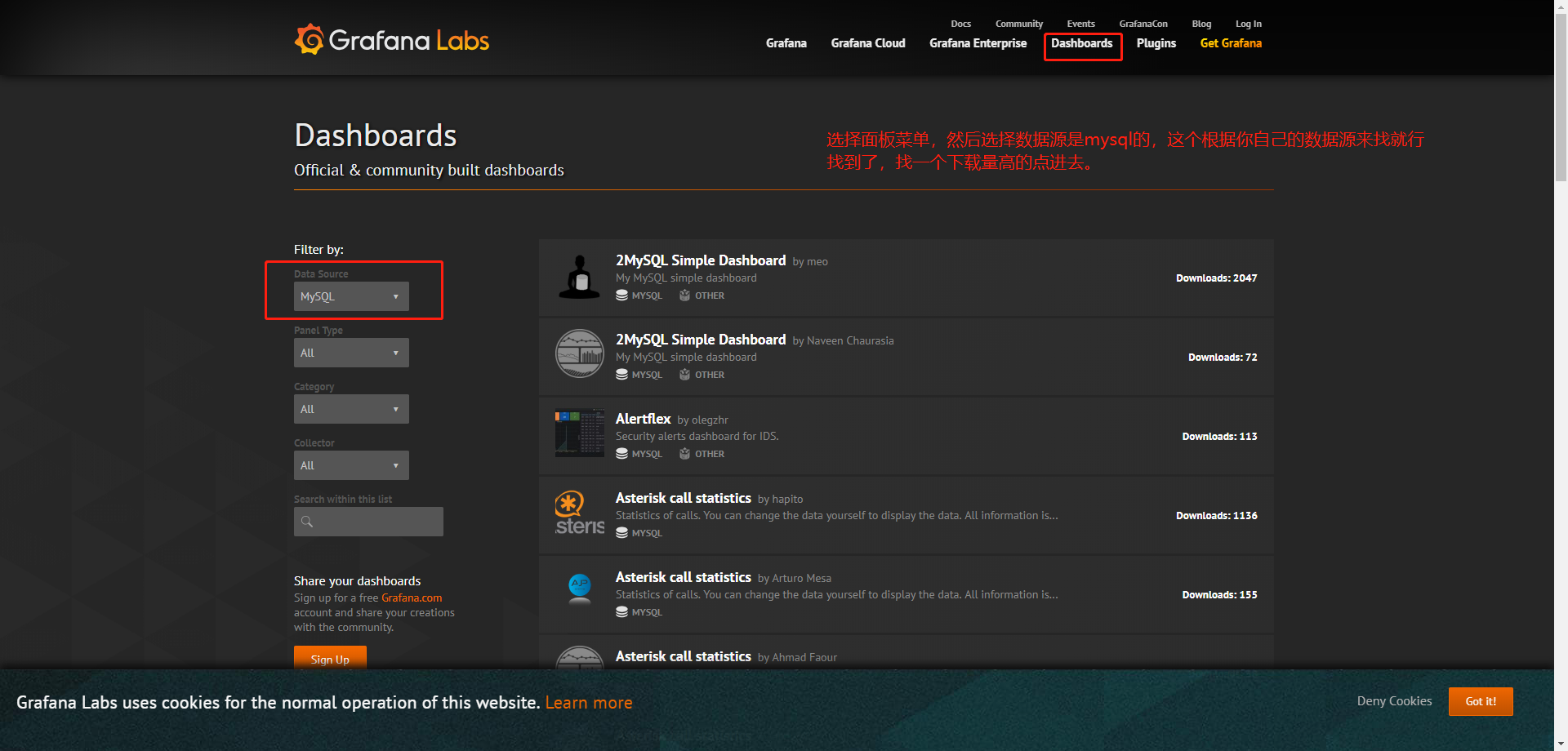The width and height of the screenshot is (1568, 751).
Task: Click the page vertical scrollbar thumb
Action: 1561,98
